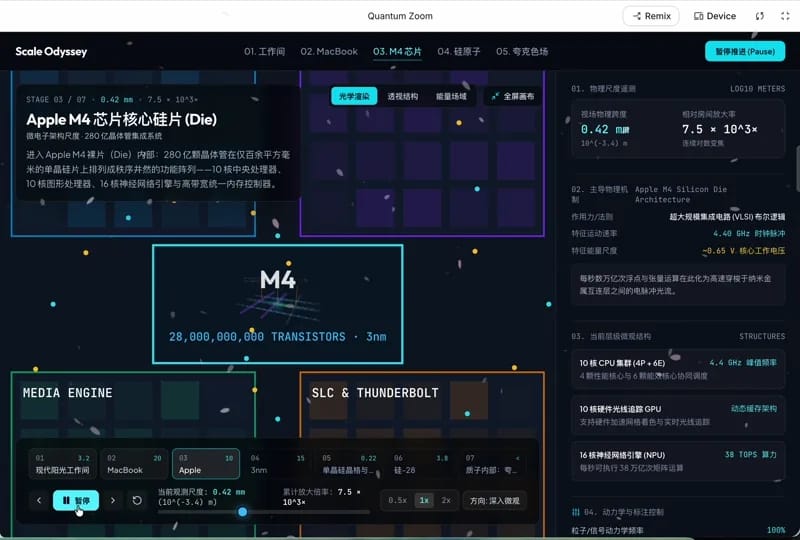Click the 暂停 pause playback button

coord(76,501)
